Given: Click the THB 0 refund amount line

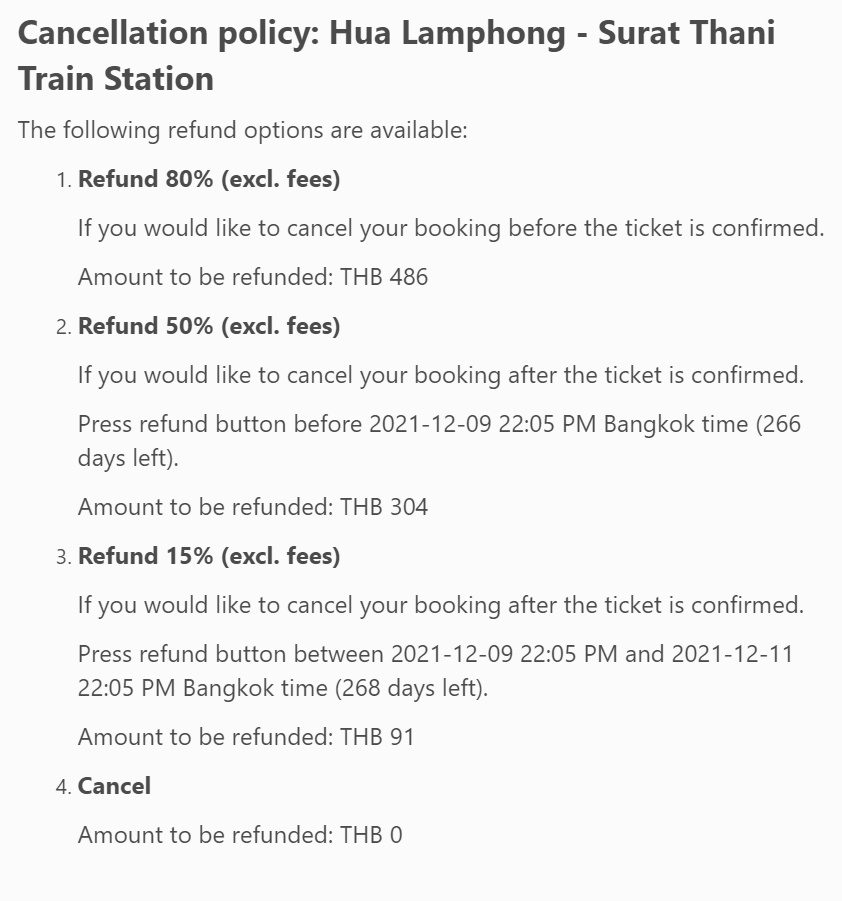Looking at the screenshot, I should 240,835.
